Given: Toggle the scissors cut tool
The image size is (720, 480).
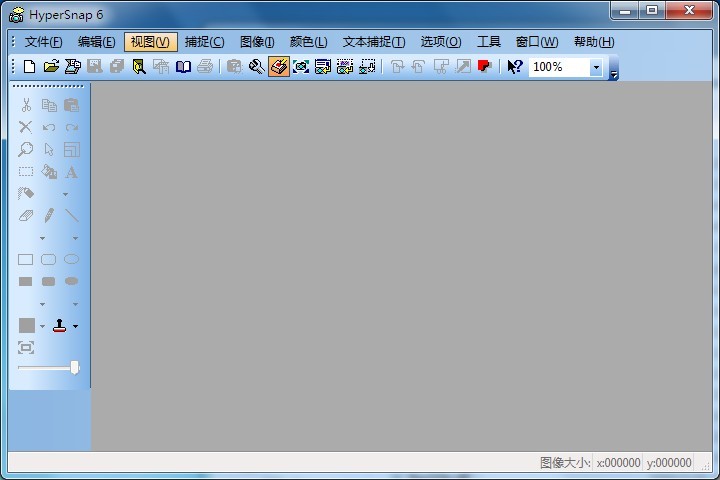Looking at the screenshot, I should coord(26,106).
